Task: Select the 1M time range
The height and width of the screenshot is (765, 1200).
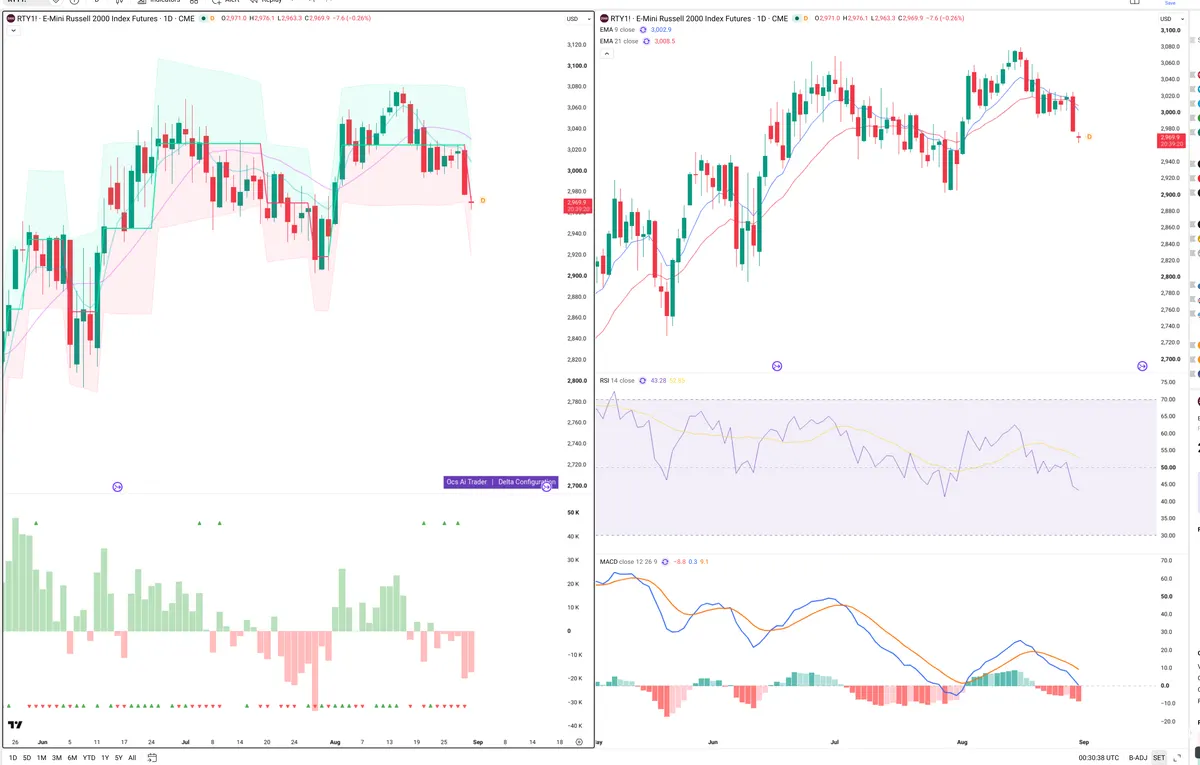Action: pyautogui.click(x=41, y=758)
